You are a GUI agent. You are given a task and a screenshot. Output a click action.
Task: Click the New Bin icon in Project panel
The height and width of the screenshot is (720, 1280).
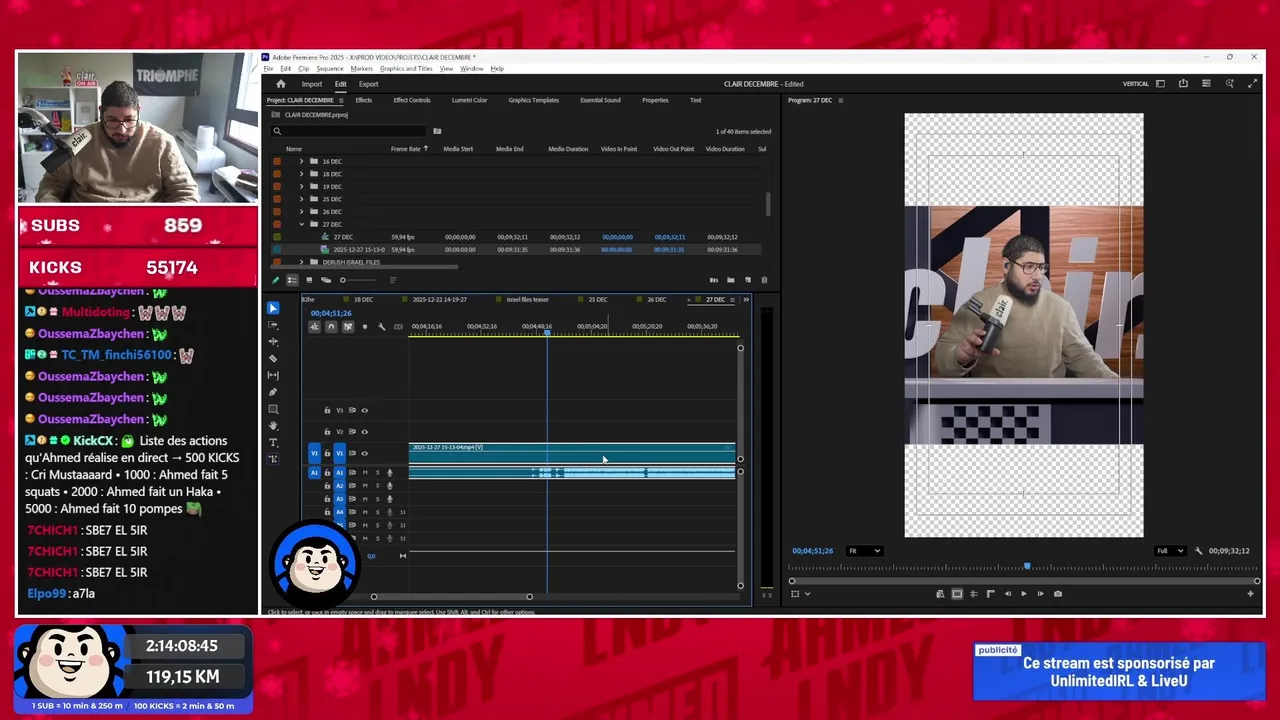(x=731, y=280)
